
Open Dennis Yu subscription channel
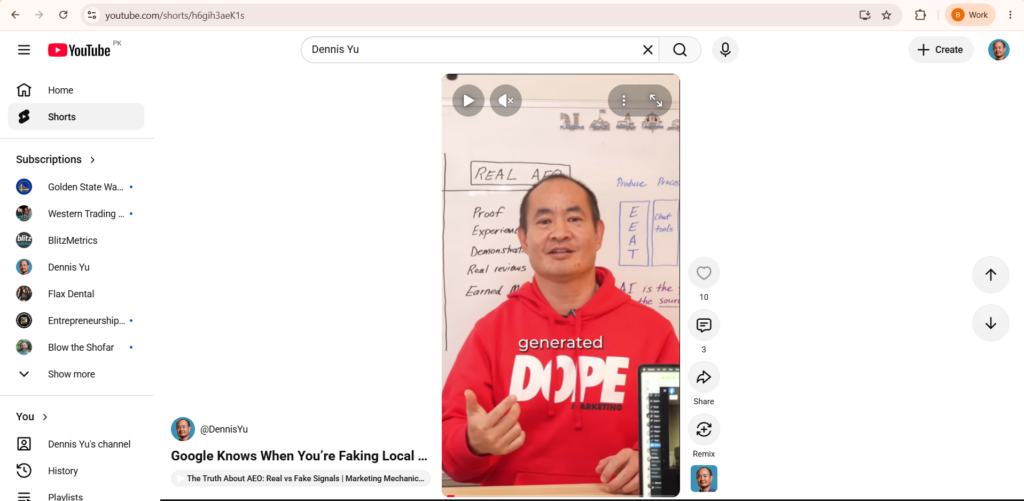pos(76,267)
